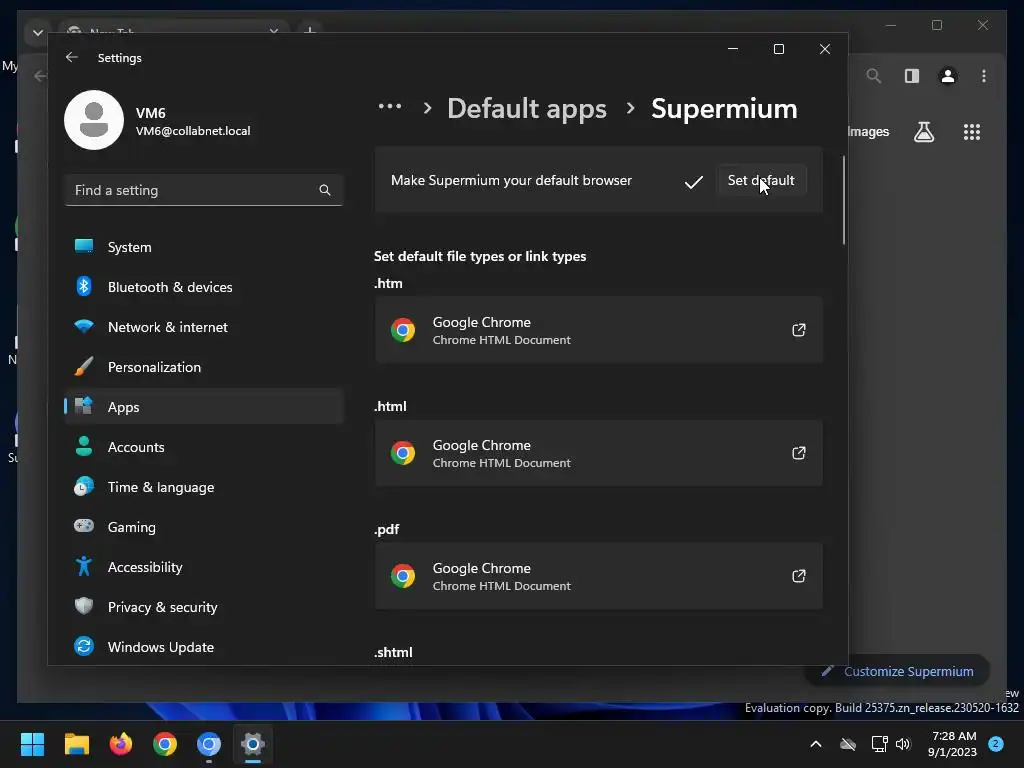Open the notification badge in the taskbar
The height and width of the screenshot is (768, 1024).
996,744
